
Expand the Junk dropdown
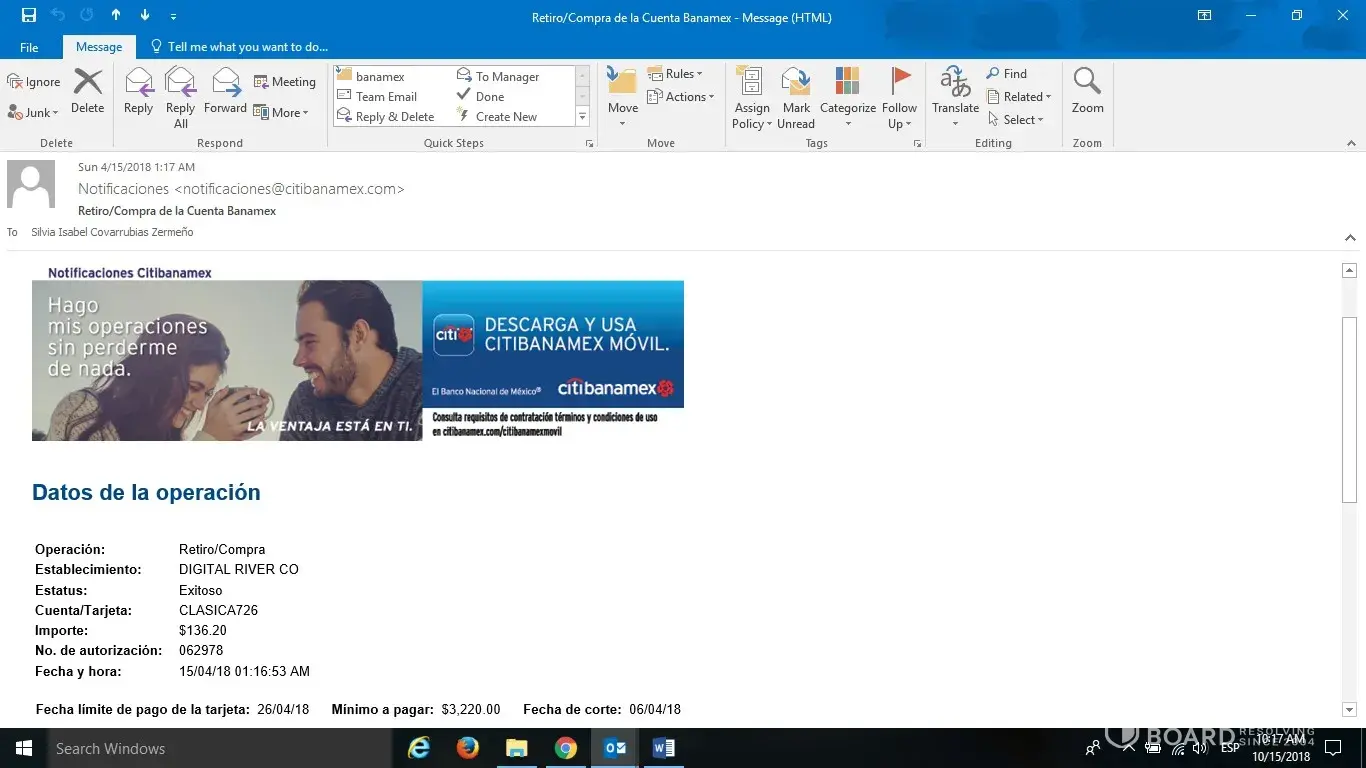coord(34,113)
